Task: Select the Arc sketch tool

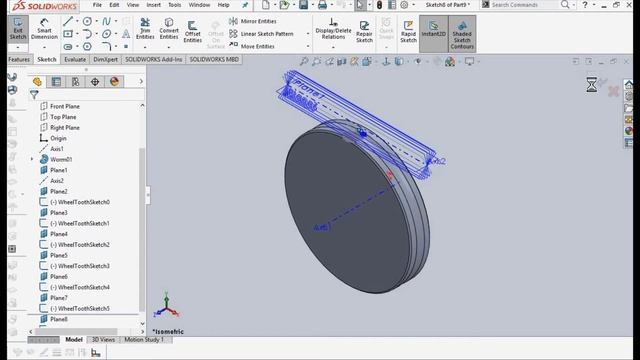Action: click(87, 33)
